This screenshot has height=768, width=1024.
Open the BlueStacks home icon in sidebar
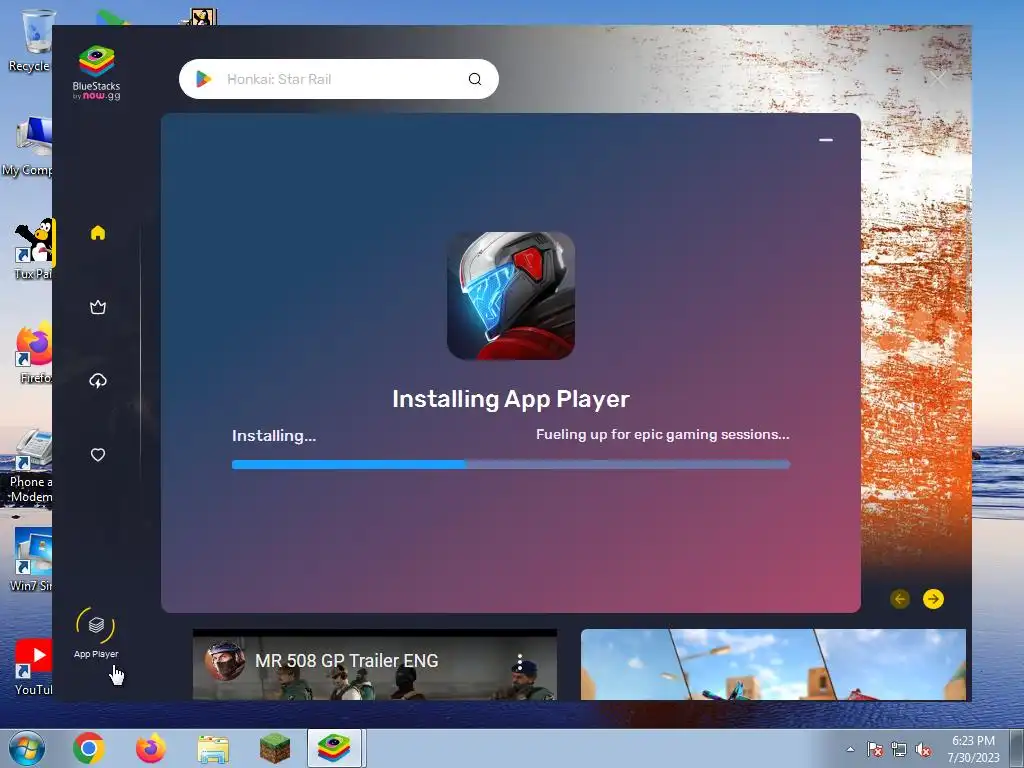tap(98, 232)
